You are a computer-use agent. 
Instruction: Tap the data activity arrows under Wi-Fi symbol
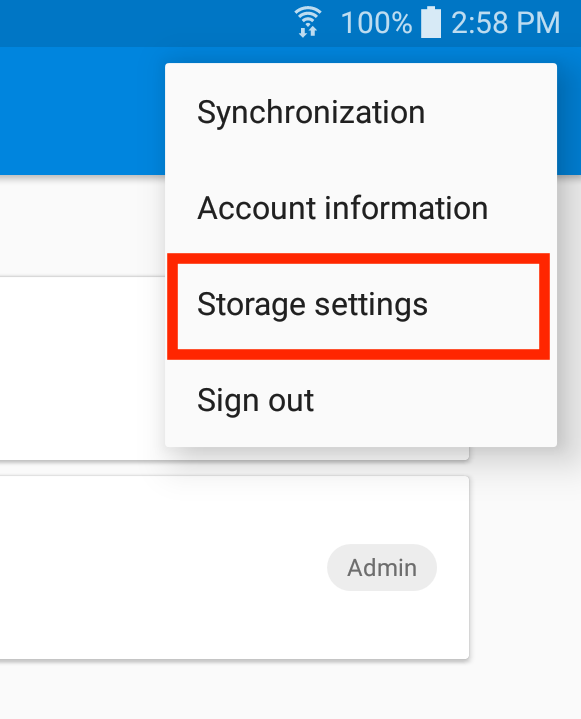click(x=307, y=31)
